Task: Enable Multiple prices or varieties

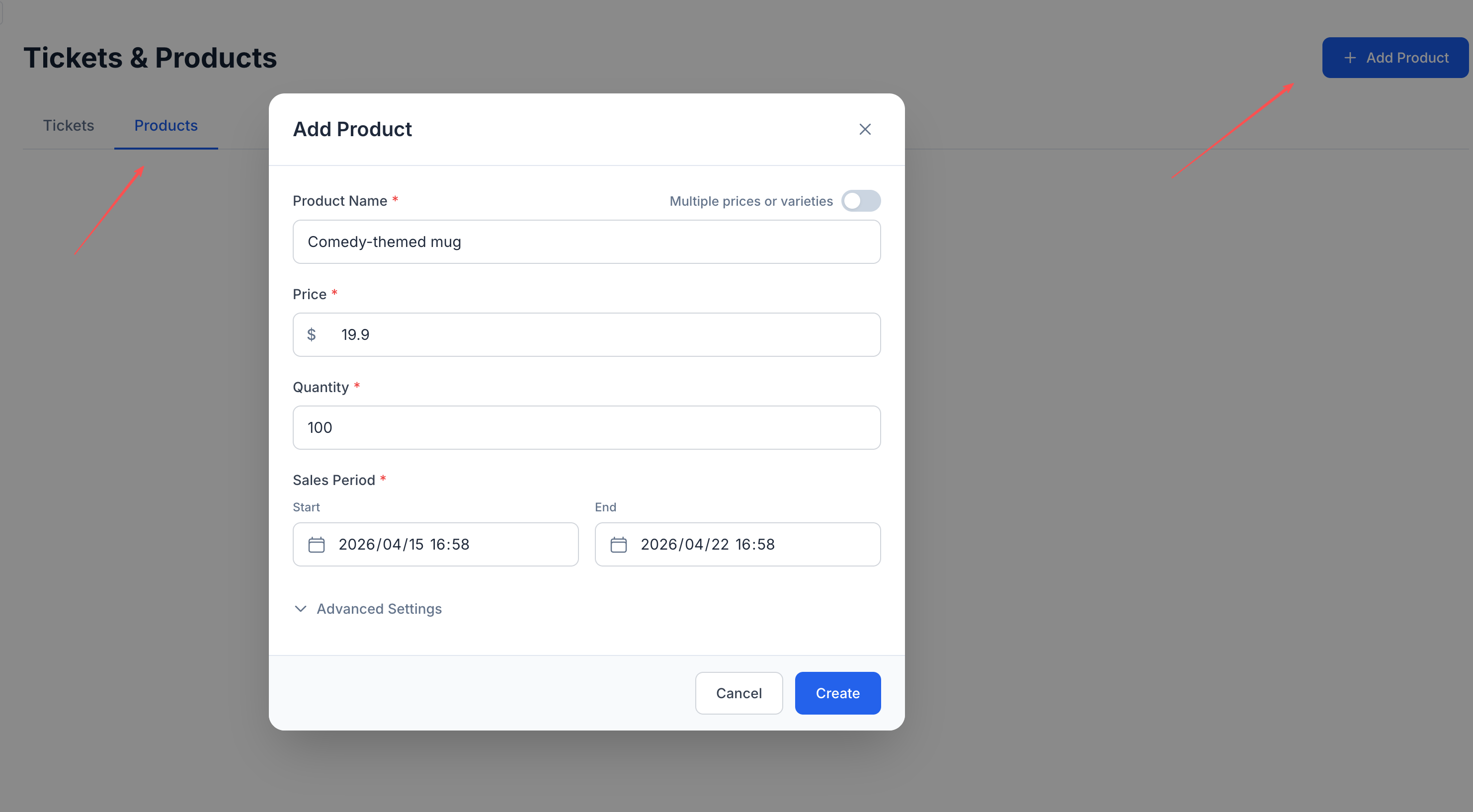Action: pos(861,201)
